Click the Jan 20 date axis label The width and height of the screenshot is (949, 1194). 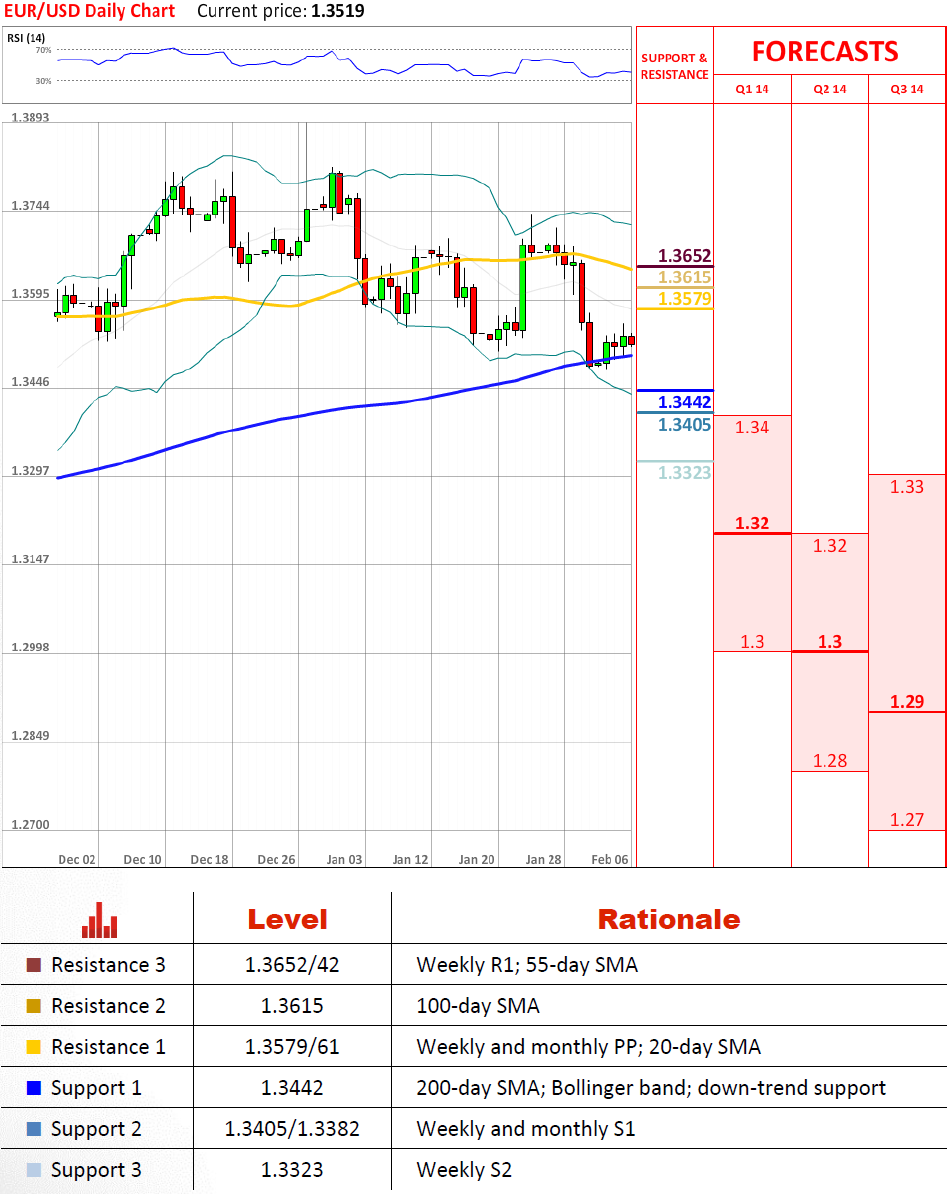click(x=476, y=859)
